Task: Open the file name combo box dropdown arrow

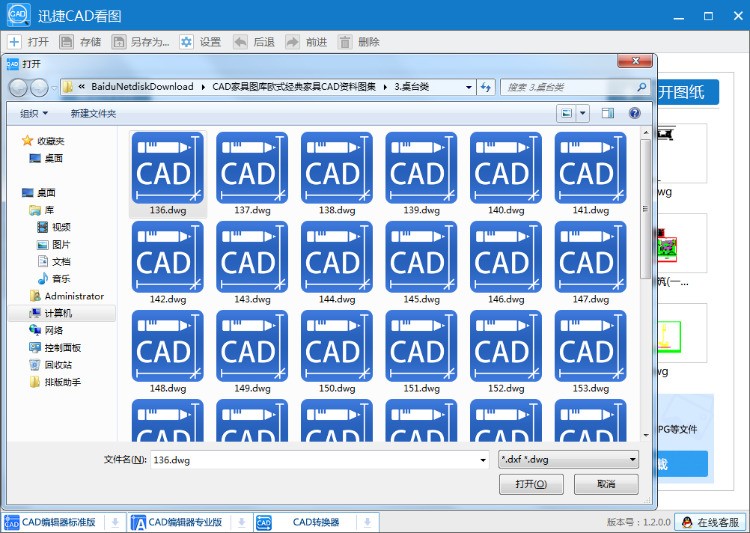Action: [x=483, y=460]
